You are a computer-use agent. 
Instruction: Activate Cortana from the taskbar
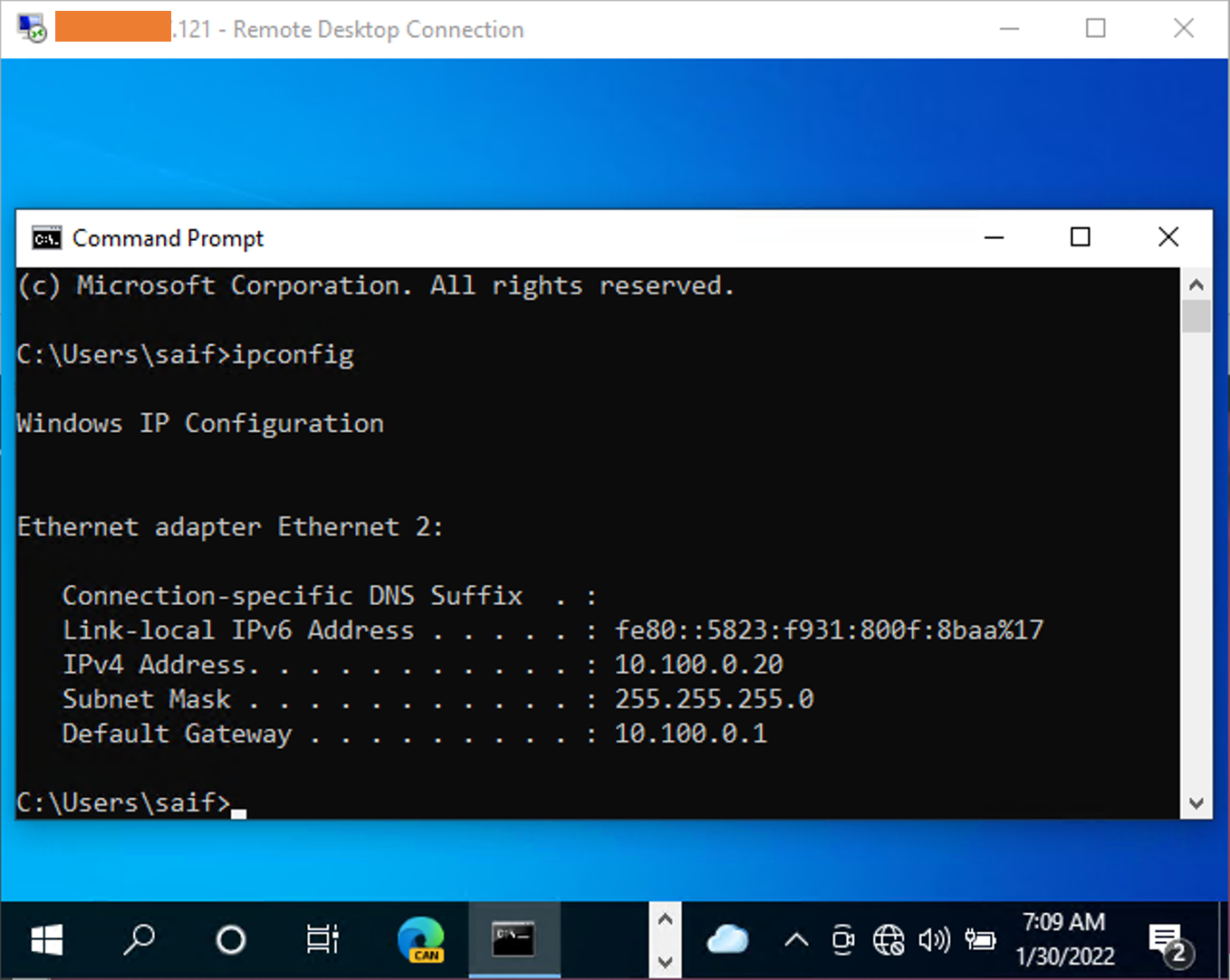click(x=231, y=940)
